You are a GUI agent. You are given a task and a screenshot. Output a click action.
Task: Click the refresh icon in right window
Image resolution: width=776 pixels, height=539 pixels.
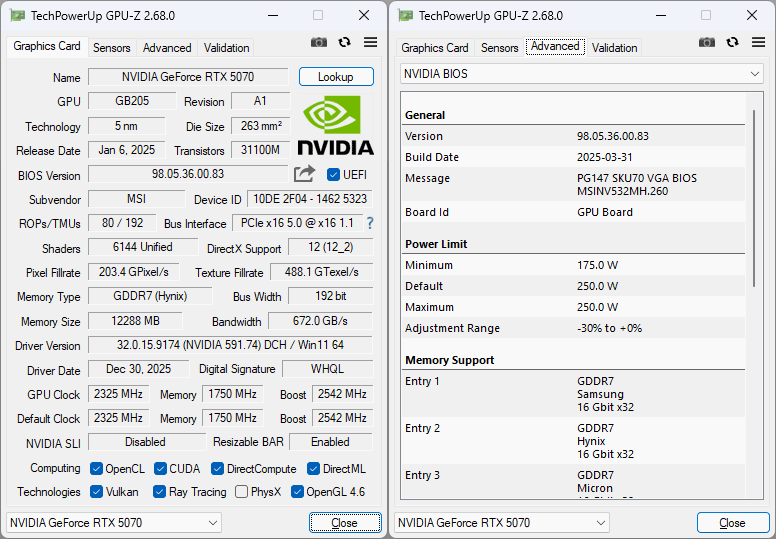pyautogui.click(x=732, y=43)
